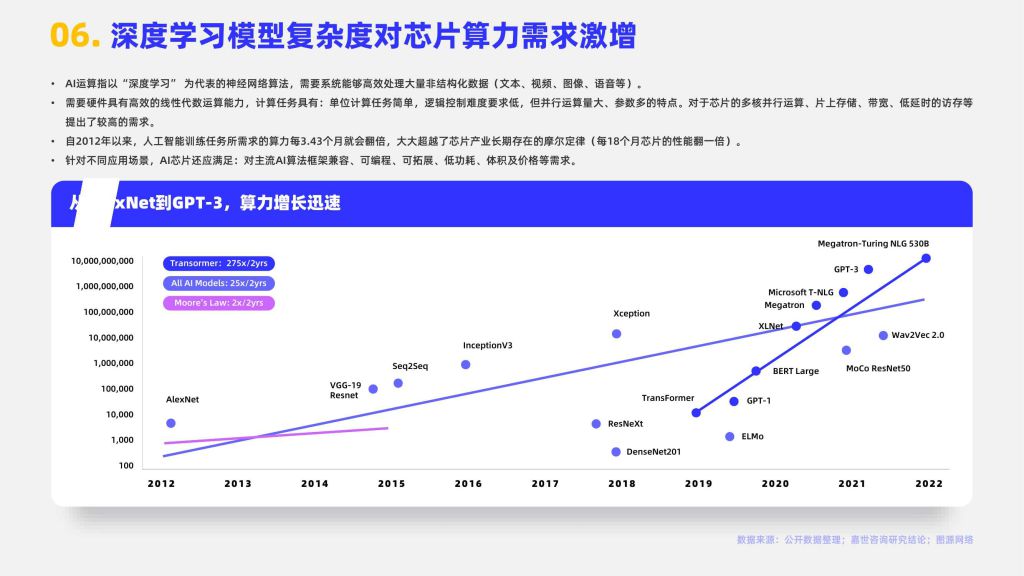Select the "All AI Models: 25x/2yrs" legend pill
Image resolution: width=1024 pixels, height=576 pixels.
point(219,283)
